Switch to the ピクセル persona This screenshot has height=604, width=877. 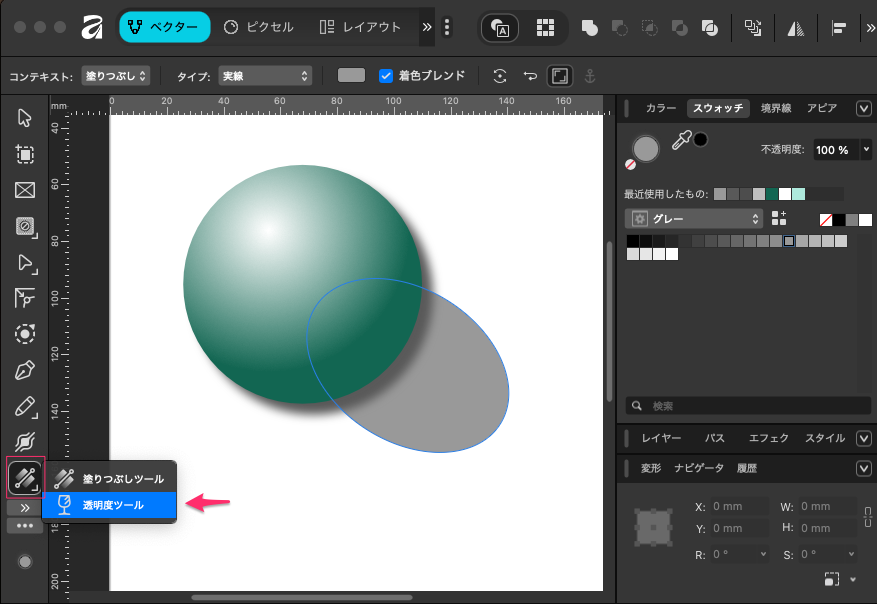[x=257, y=28]
